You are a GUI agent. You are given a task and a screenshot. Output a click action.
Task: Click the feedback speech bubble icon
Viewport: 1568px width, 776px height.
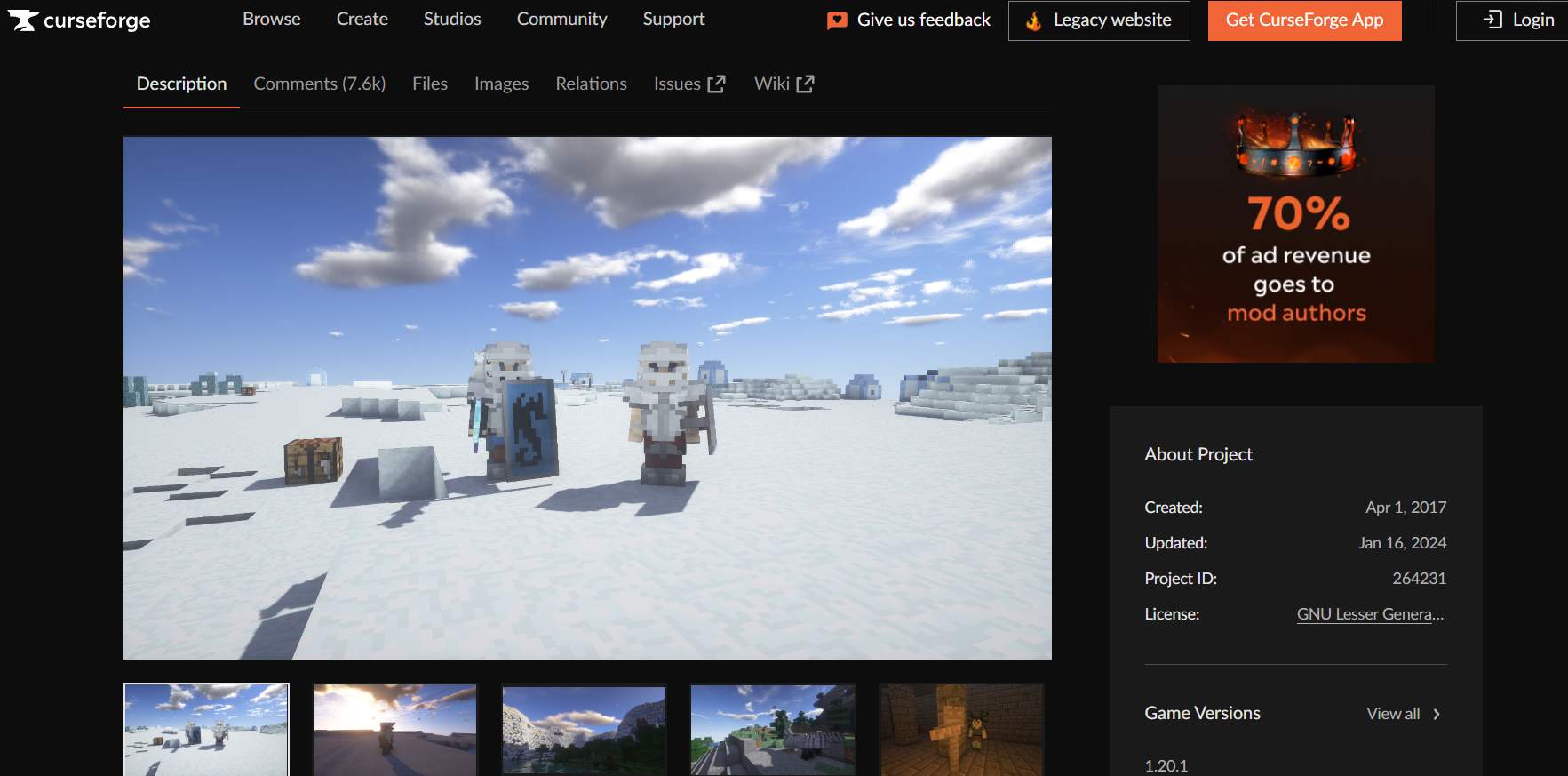click(x=837, y=20)
